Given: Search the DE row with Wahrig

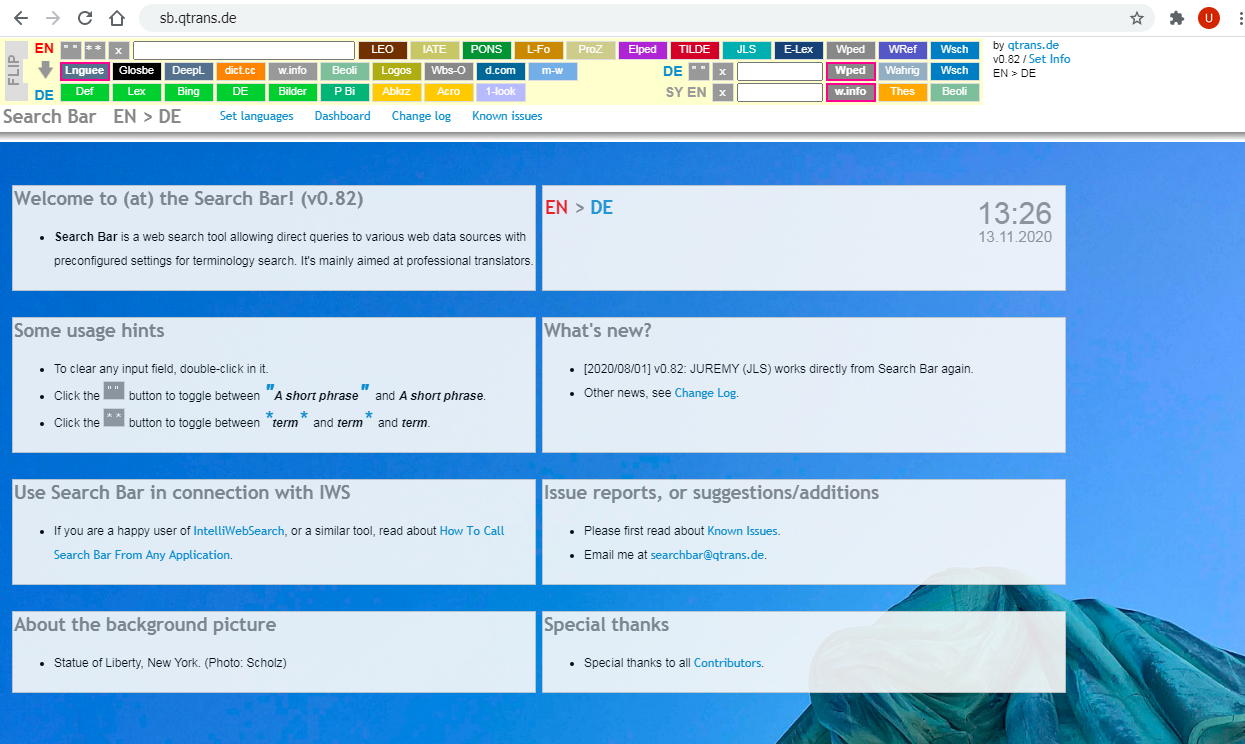Looking at the screenshot, I should (x=902, y=70).
